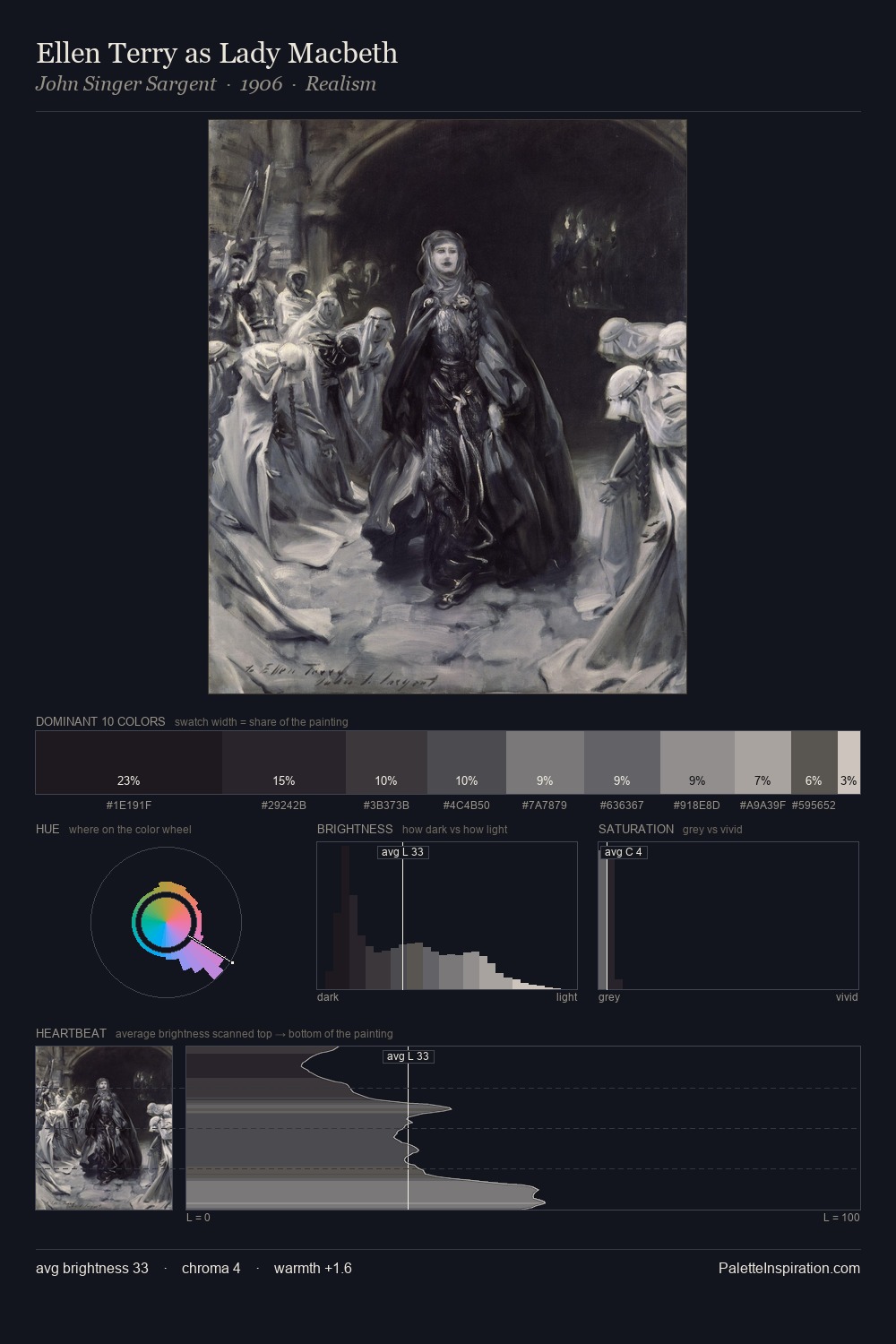896x1344 pixels.
Task: Click the 6% swatch labeled #595652
Action: coord(814,762)
